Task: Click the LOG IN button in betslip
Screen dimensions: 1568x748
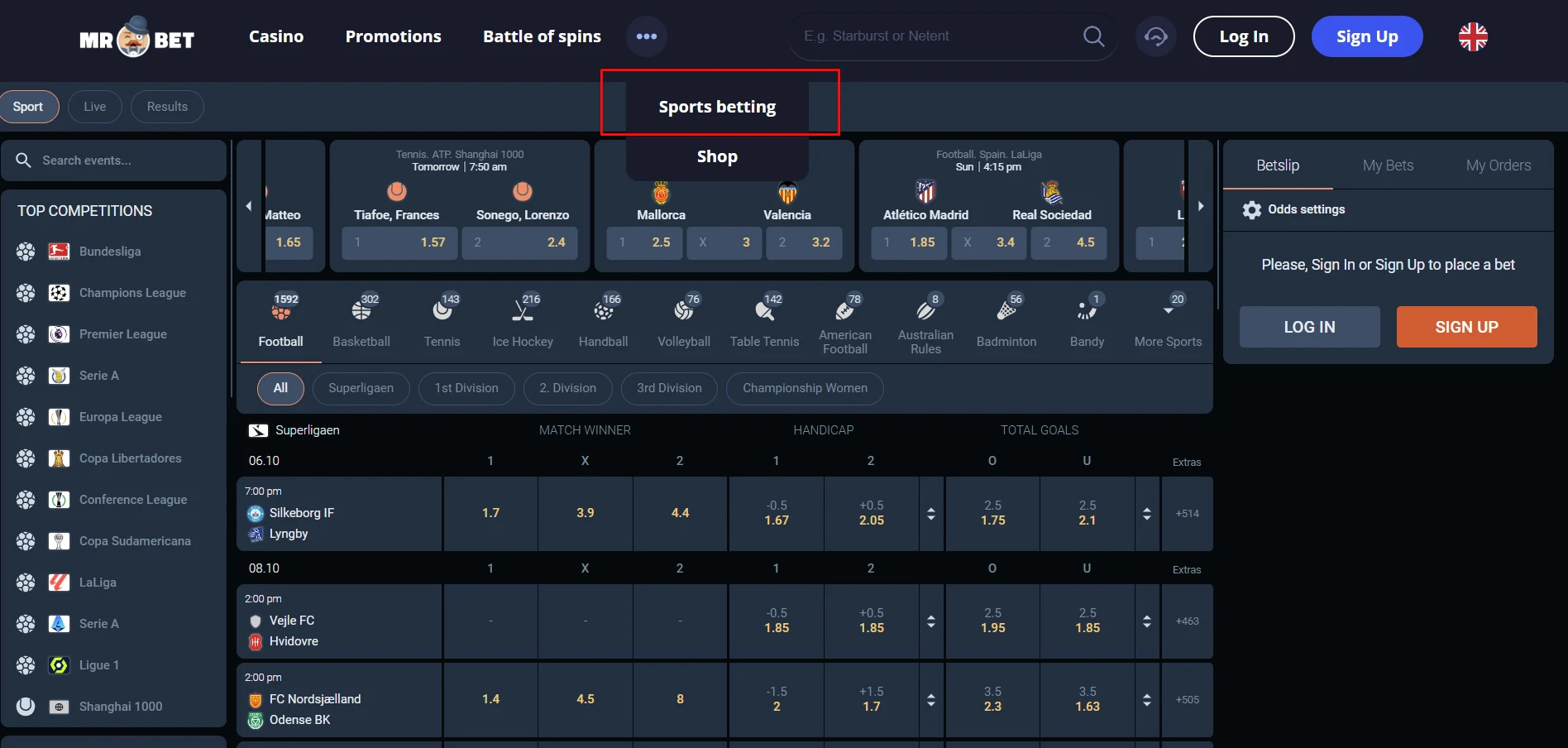Action: 1310,327
